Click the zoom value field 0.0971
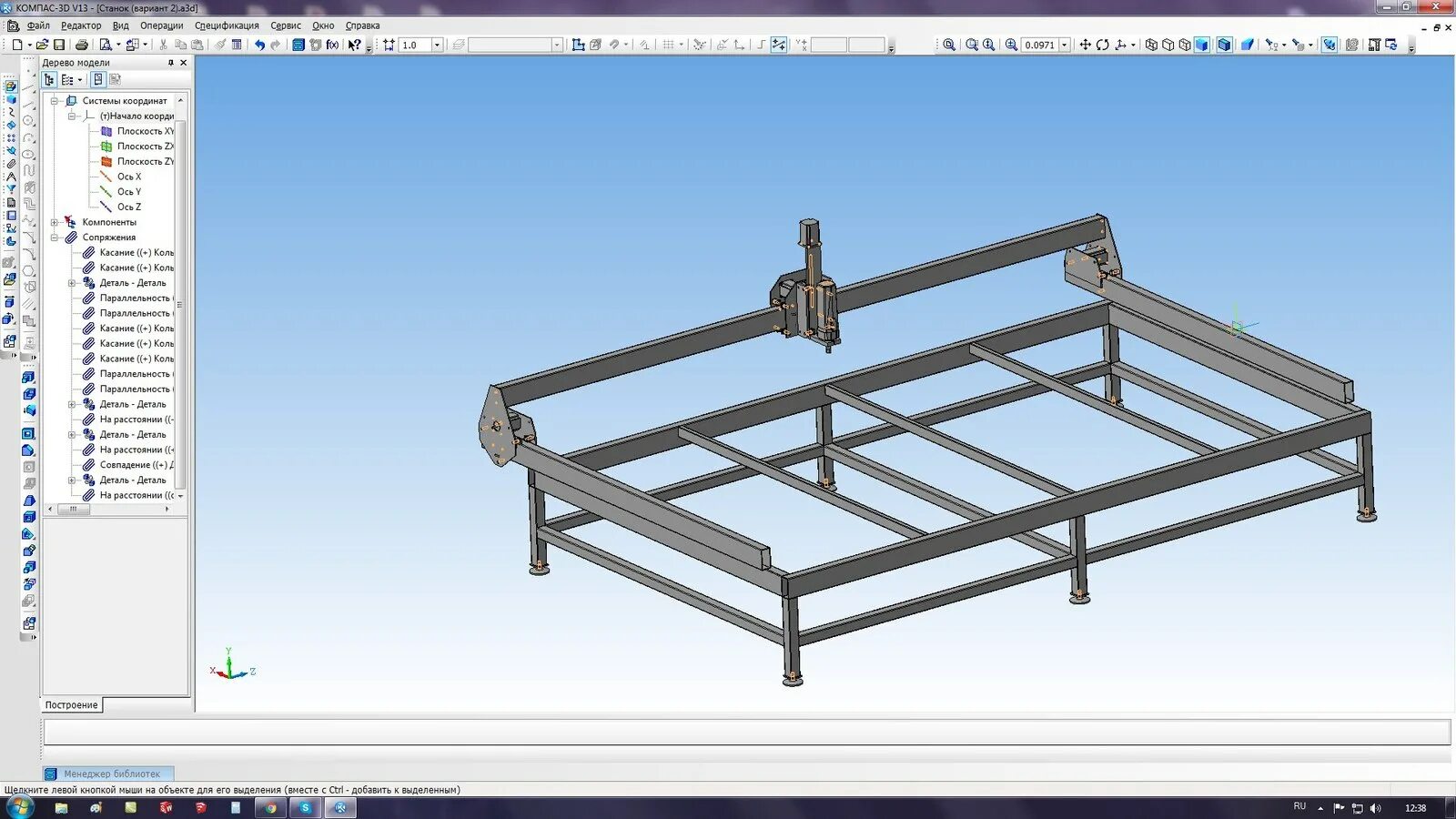 click(1039, 45)
